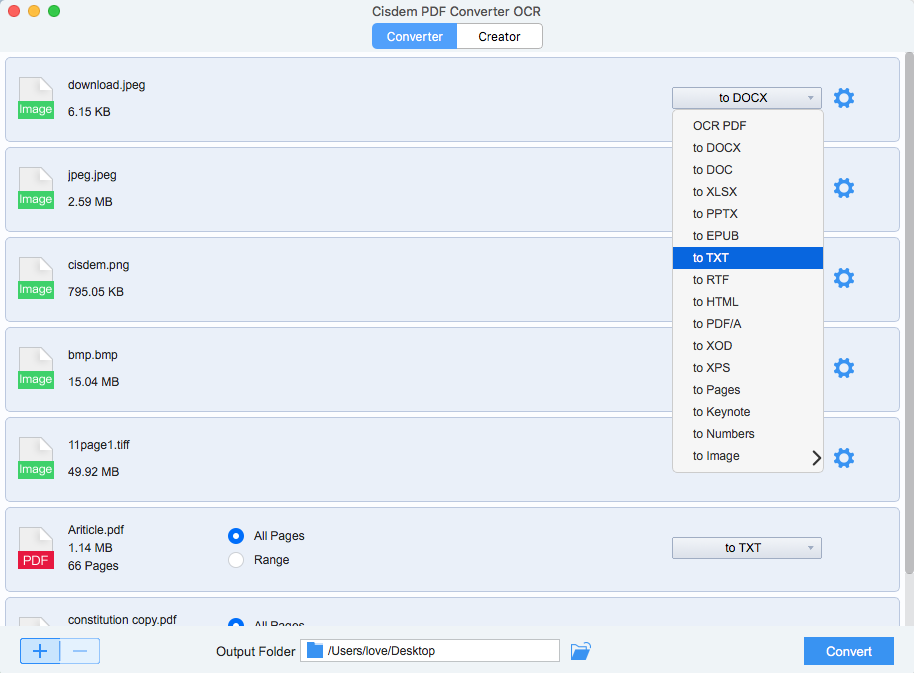Viewport: 914px width, 673px height.
Task: Choose to XLSX output format
Action: tap(748, 192)
